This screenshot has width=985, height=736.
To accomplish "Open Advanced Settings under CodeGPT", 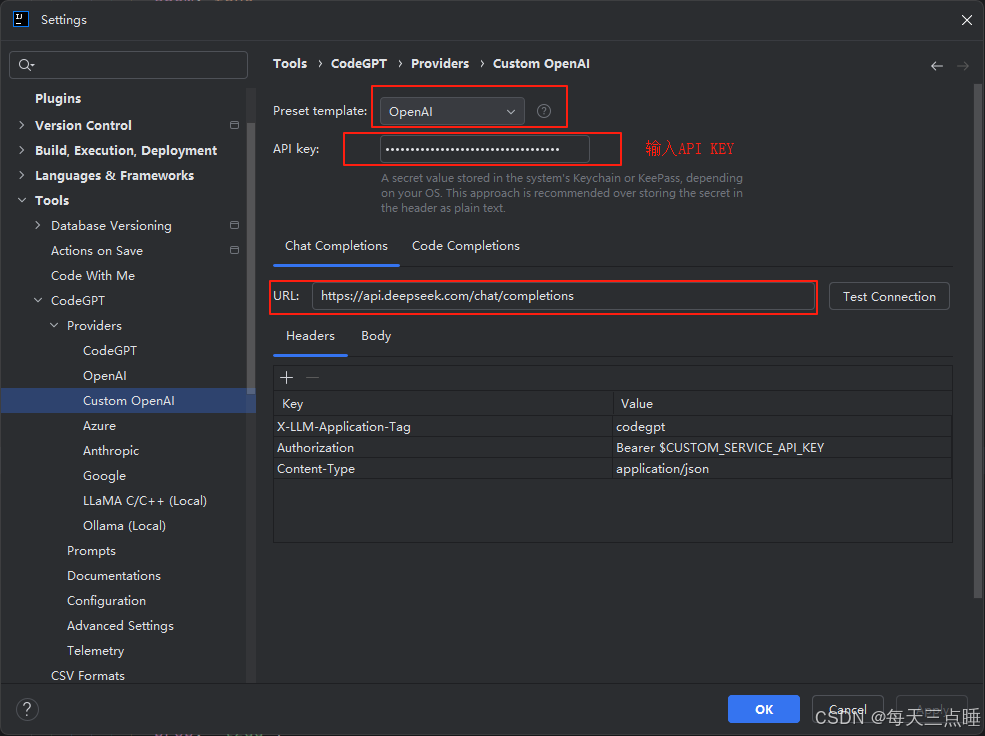I will [x=120, y=626].
